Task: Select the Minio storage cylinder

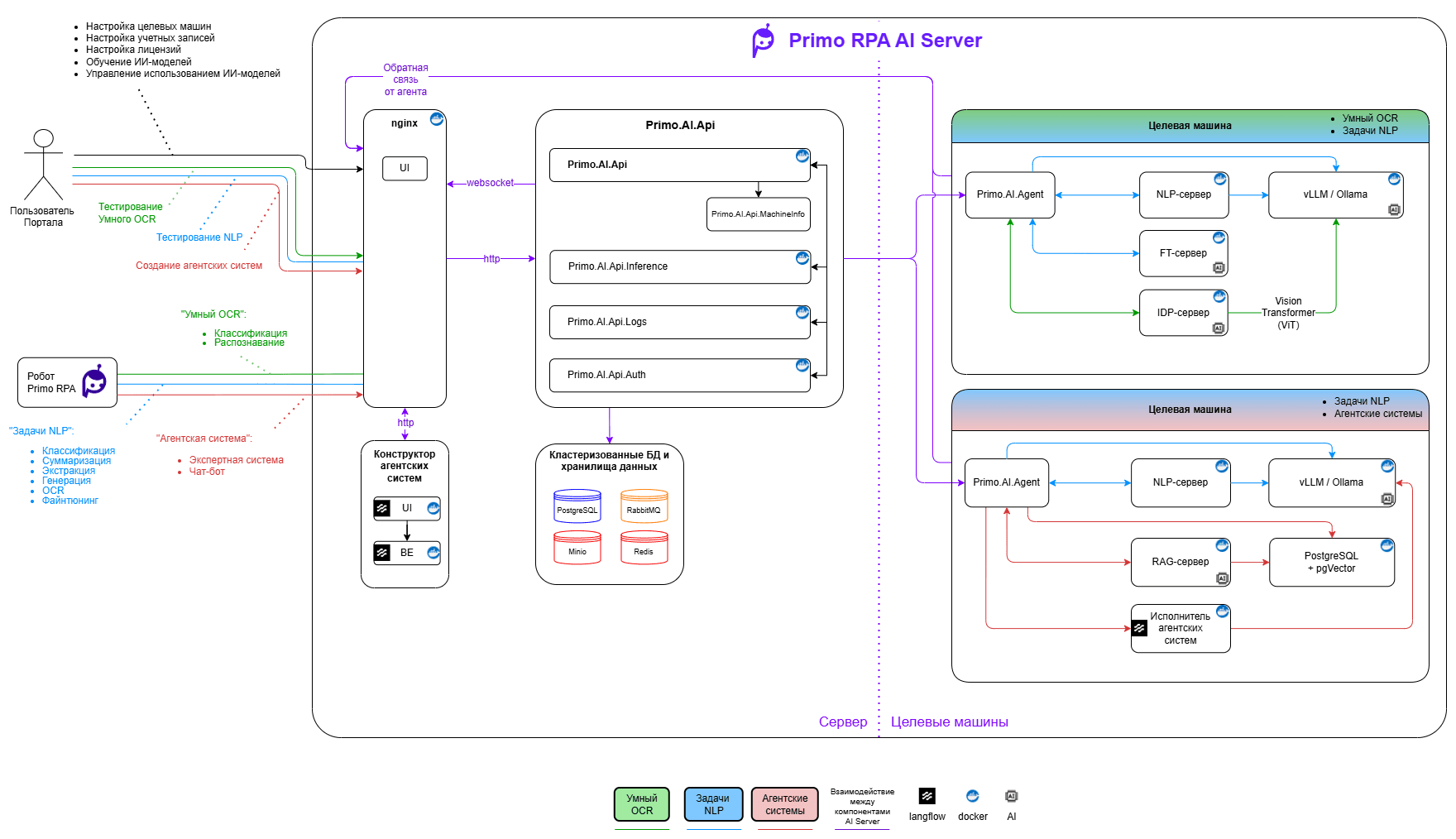Action: [x=577, y=548]
